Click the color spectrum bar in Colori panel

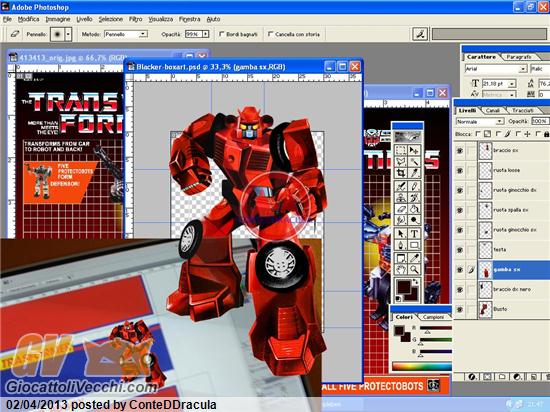422,367
